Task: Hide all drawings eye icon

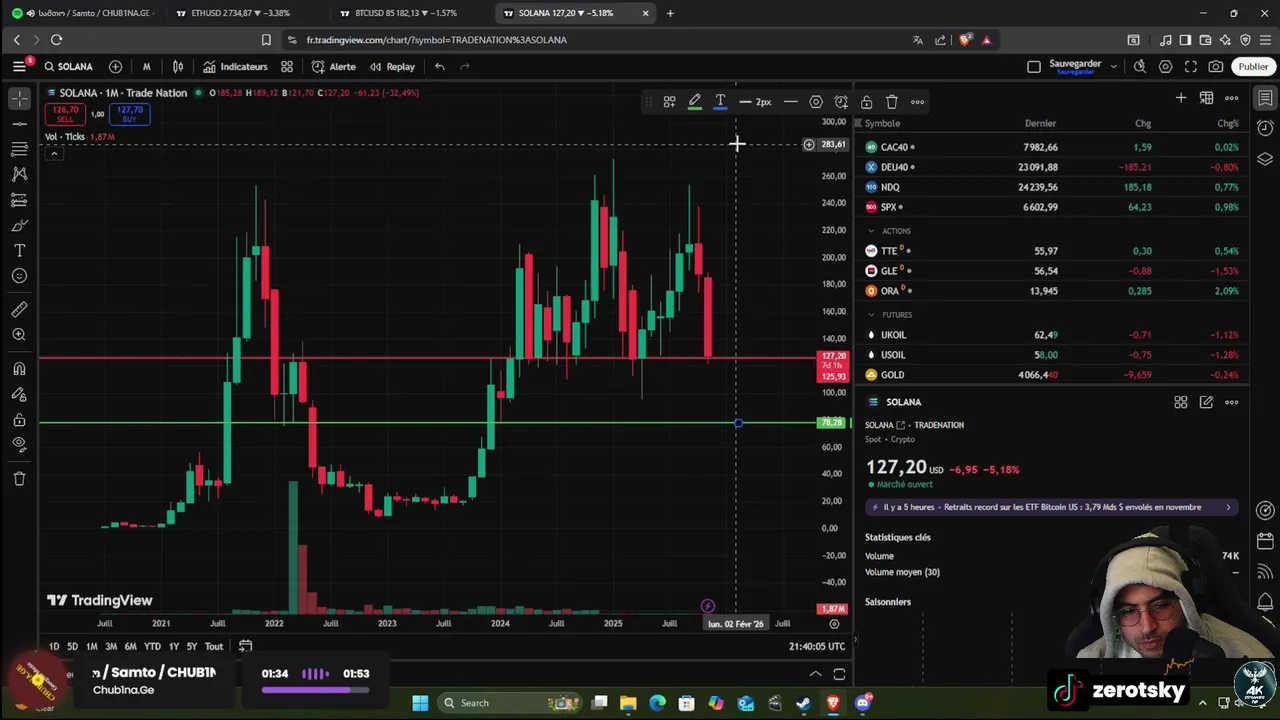Action: pyautogui.click(x=19, y=445)
